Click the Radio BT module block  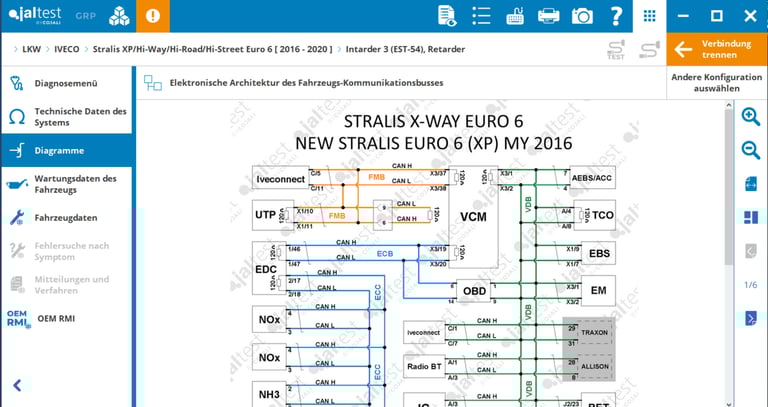[x=424, y=366]
